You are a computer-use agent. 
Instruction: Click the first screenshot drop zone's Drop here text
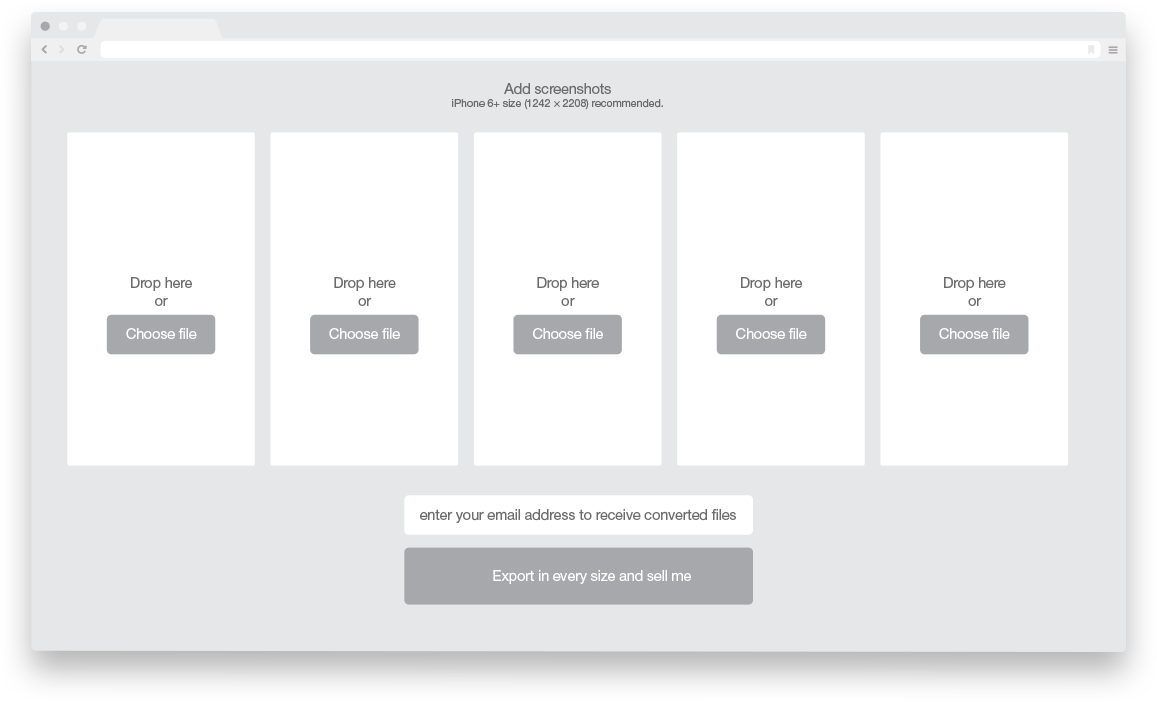click(x=161, y=283)
